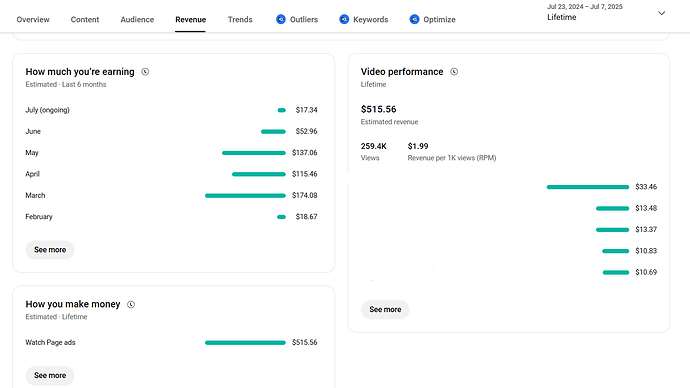The height and width of the screenshot is (388, 690).
Task: Switch to the Content tab
Action: (85, 19)
